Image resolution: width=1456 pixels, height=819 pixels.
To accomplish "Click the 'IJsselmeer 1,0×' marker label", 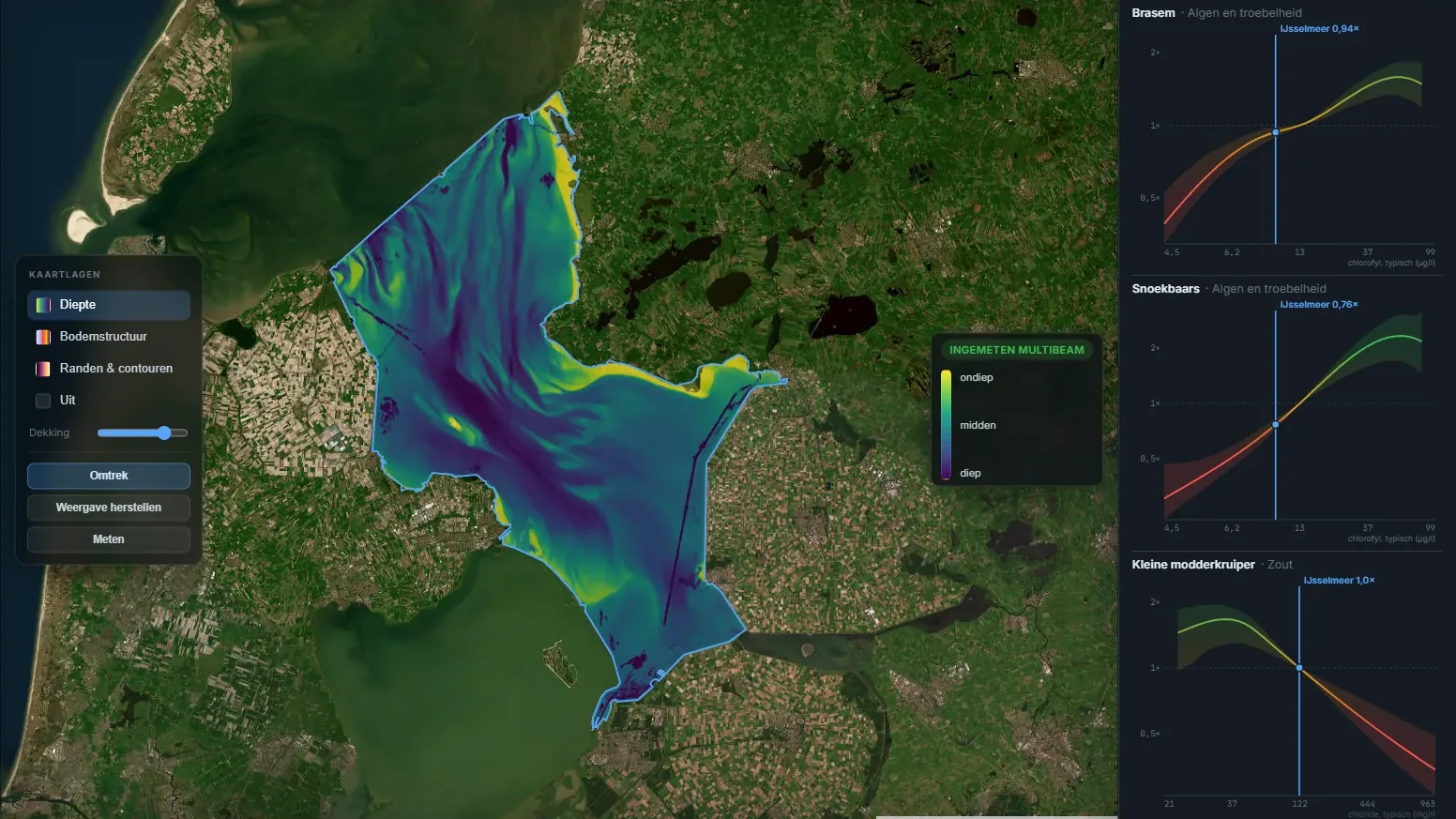I will [1339, 581].
